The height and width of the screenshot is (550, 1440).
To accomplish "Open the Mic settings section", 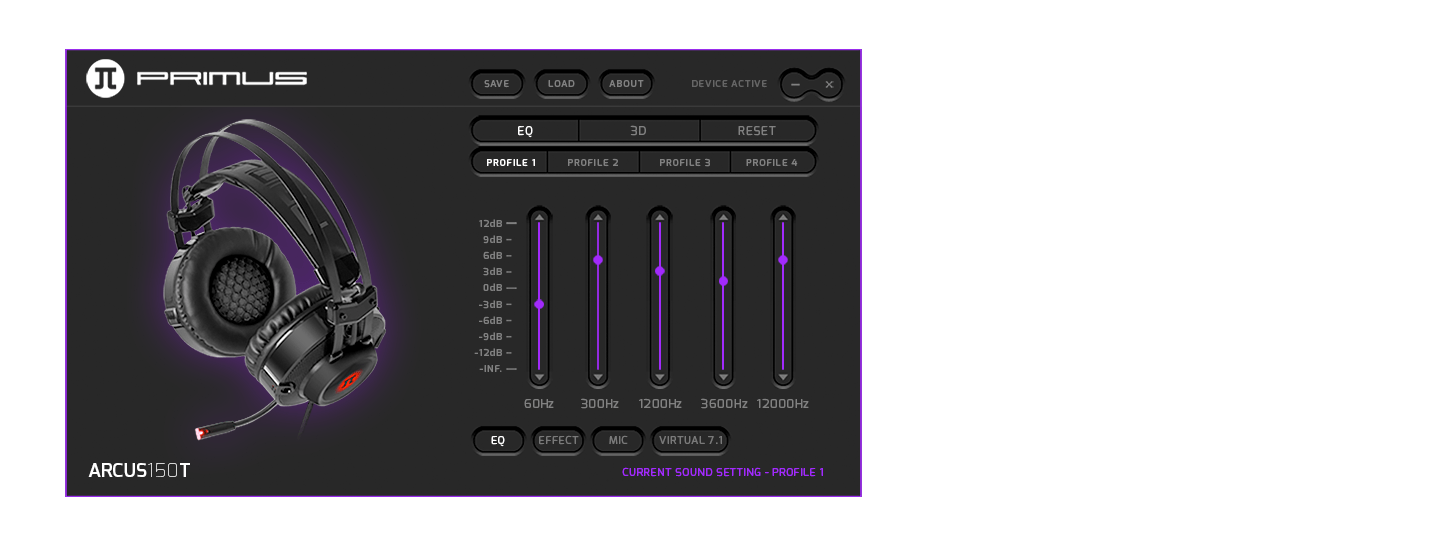I will [618, 440].
